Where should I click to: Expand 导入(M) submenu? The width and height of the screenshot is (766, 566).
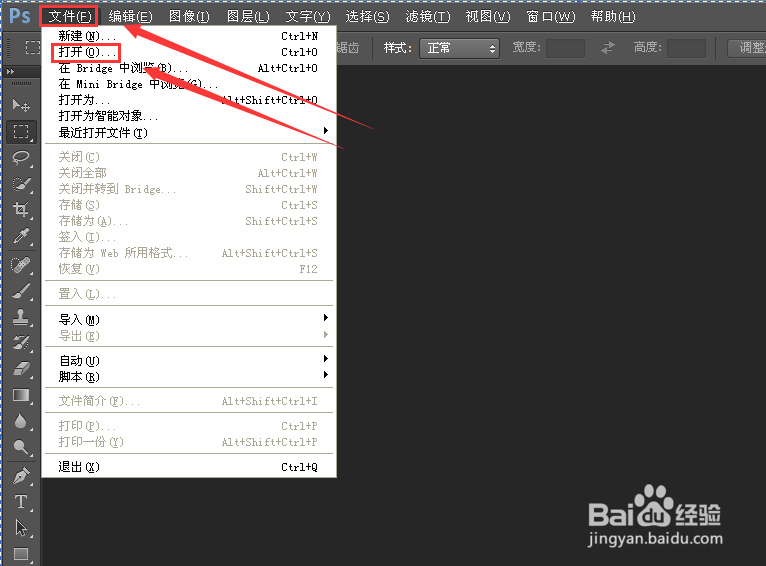point(189,319)
